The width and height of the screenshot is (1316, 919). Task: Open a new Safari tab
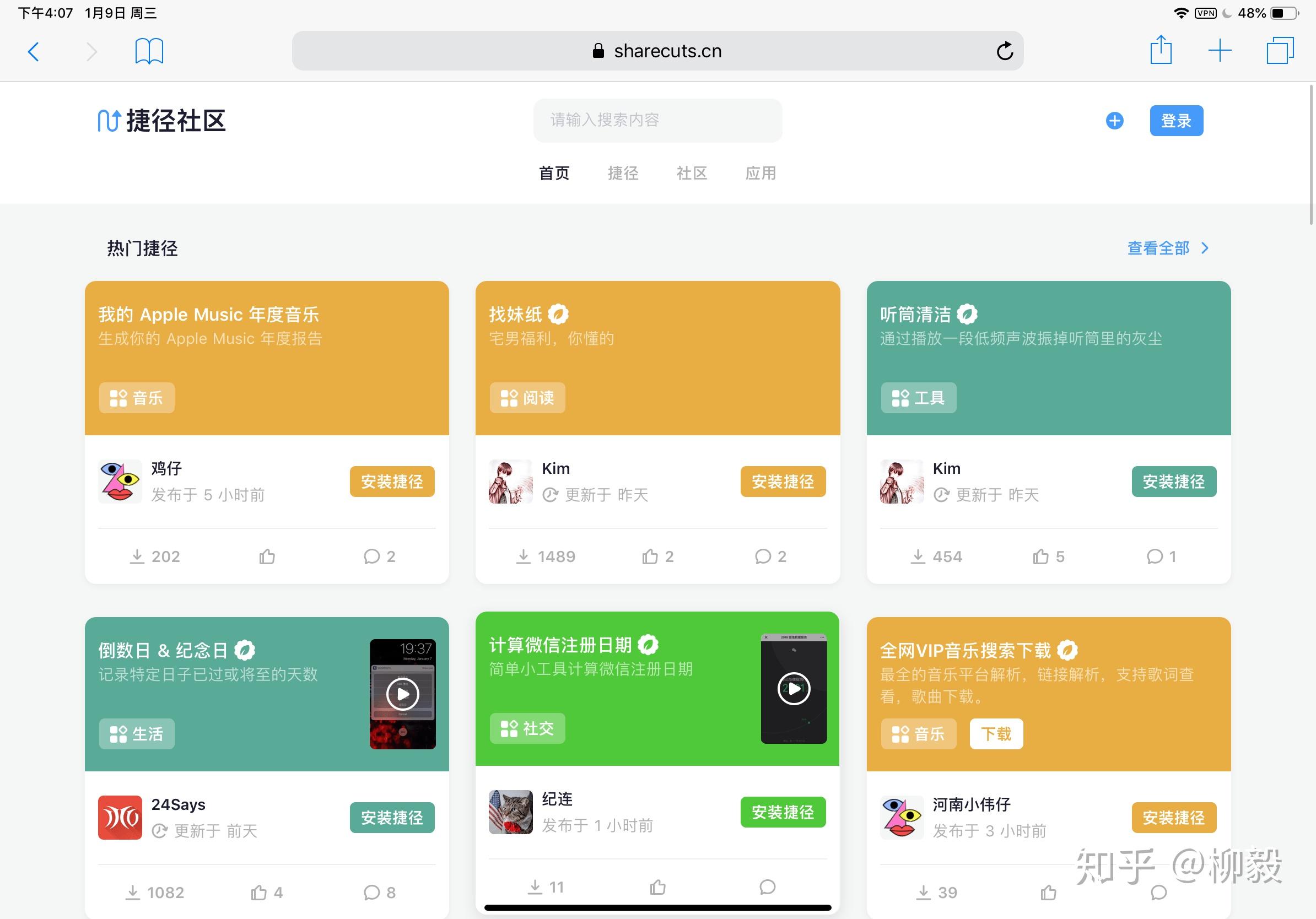tap(1220, 51)
